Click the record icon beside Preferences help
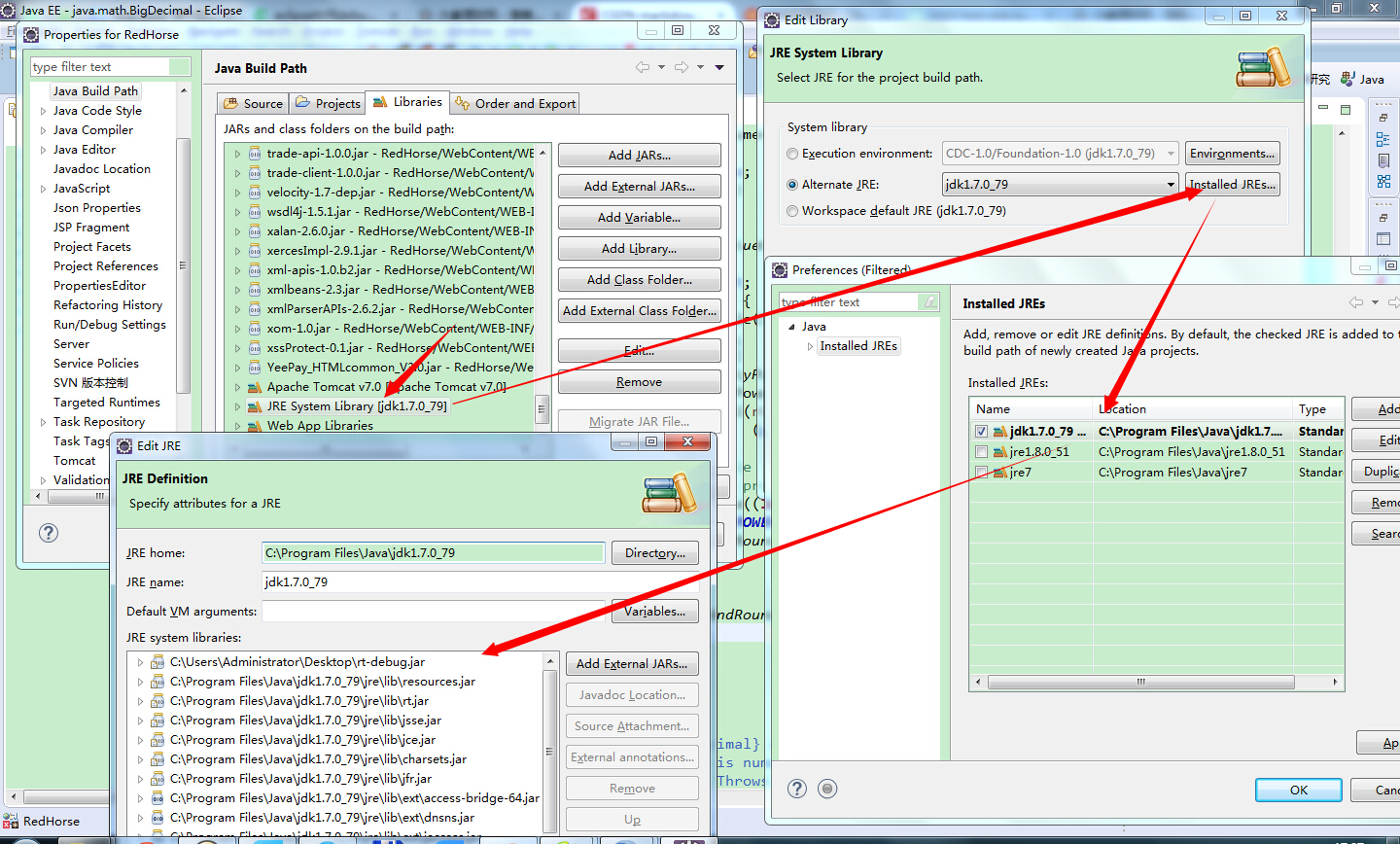Screen dimensions: 1400x844 827,789
